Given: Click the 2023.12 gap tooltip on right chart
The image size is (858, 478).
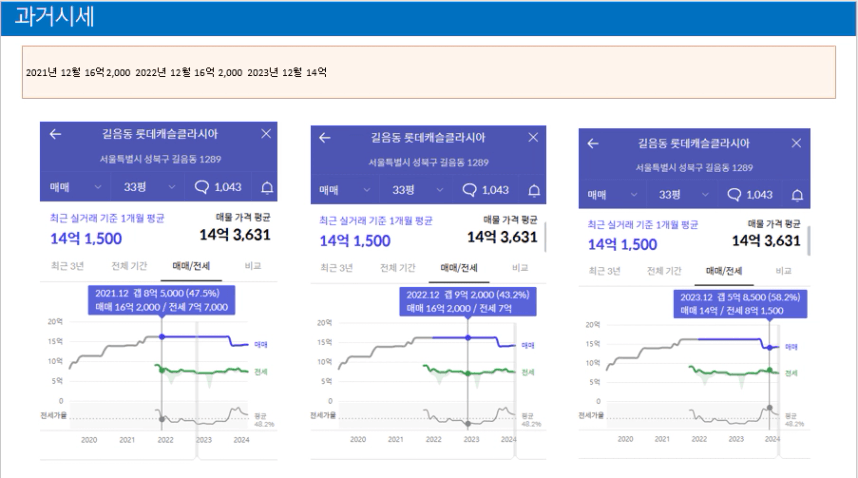Looking at the screenshot, I should tap(740, 304).
